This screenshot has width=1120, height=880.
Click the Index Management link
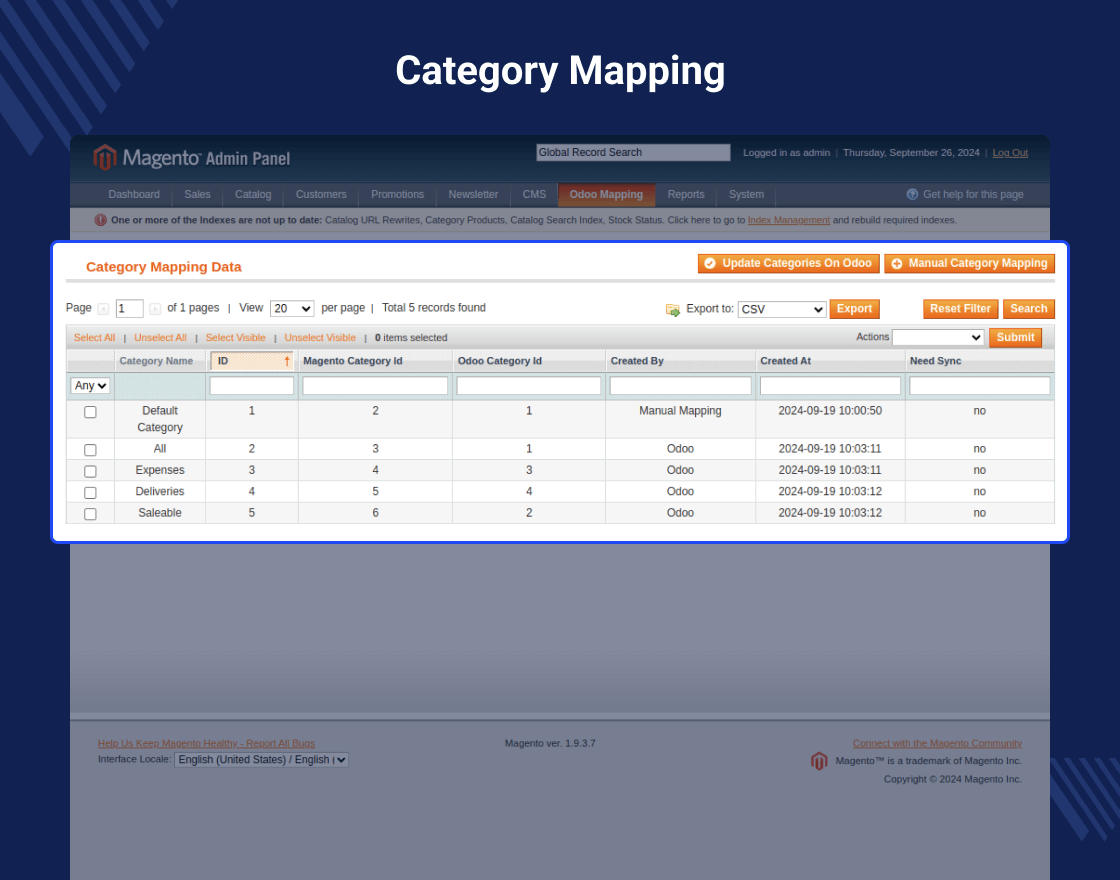789,220
